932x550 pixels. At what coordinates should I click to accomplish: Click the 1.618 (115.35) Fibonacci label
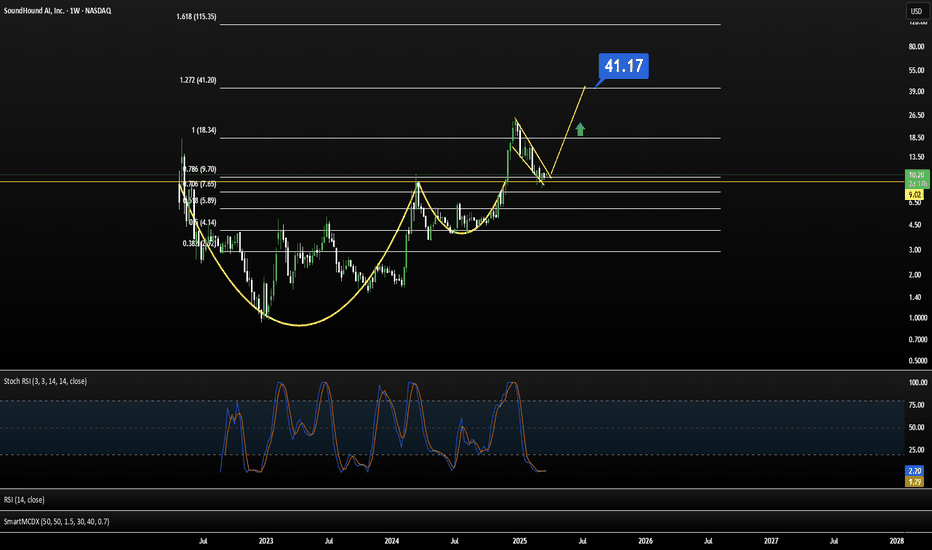(196, 17)
